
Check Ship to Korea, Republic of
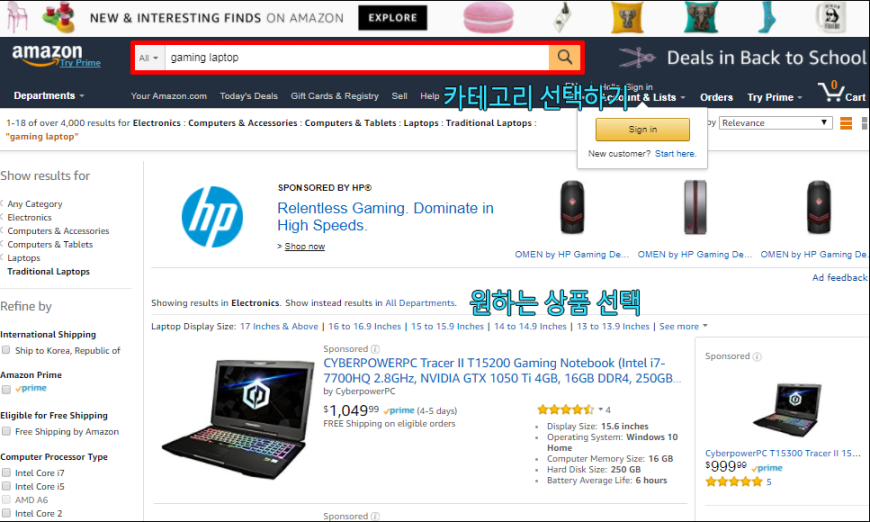(6, 350)
